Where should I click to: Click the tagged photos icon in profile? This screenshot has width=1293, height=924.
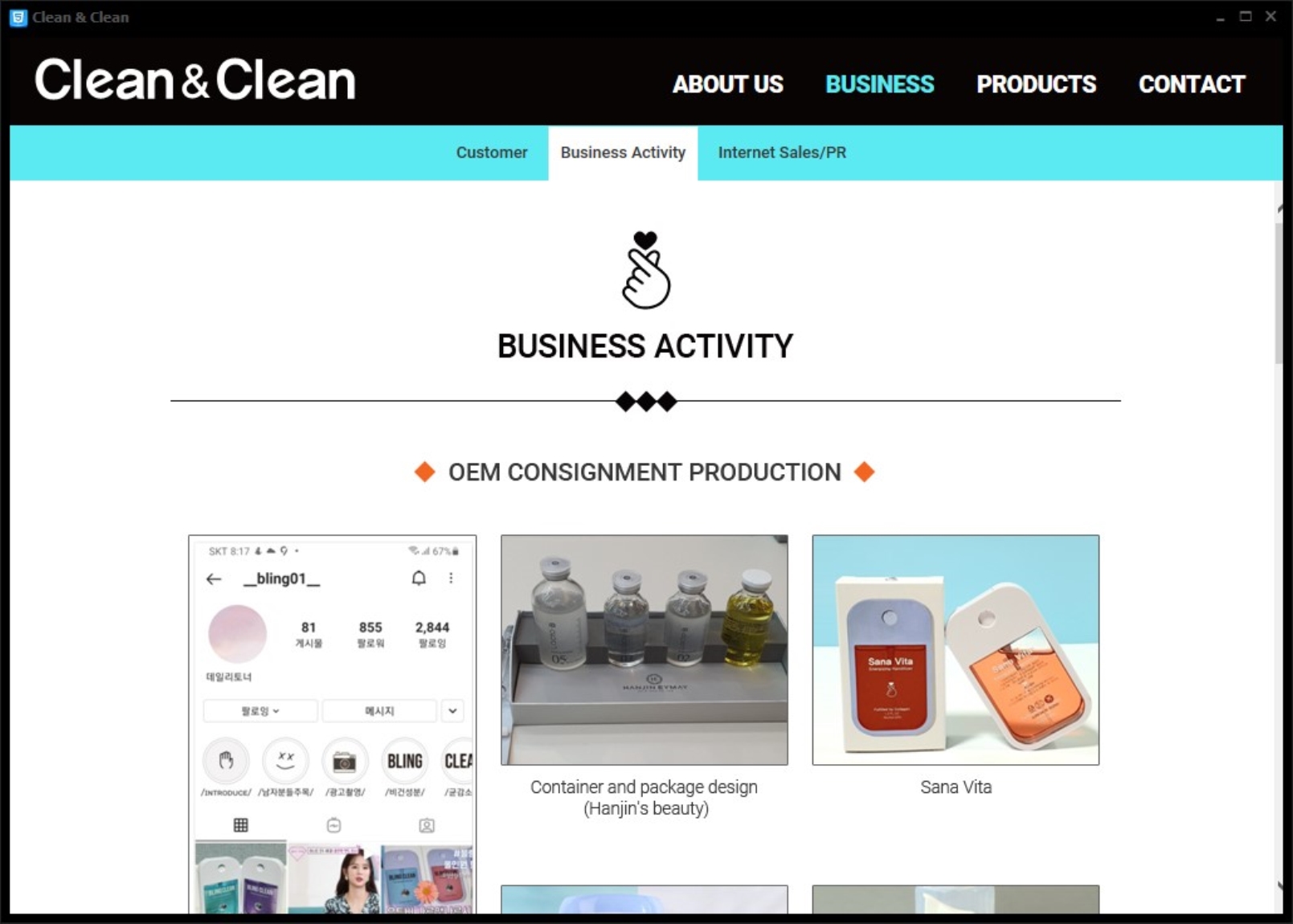(427, 825)
